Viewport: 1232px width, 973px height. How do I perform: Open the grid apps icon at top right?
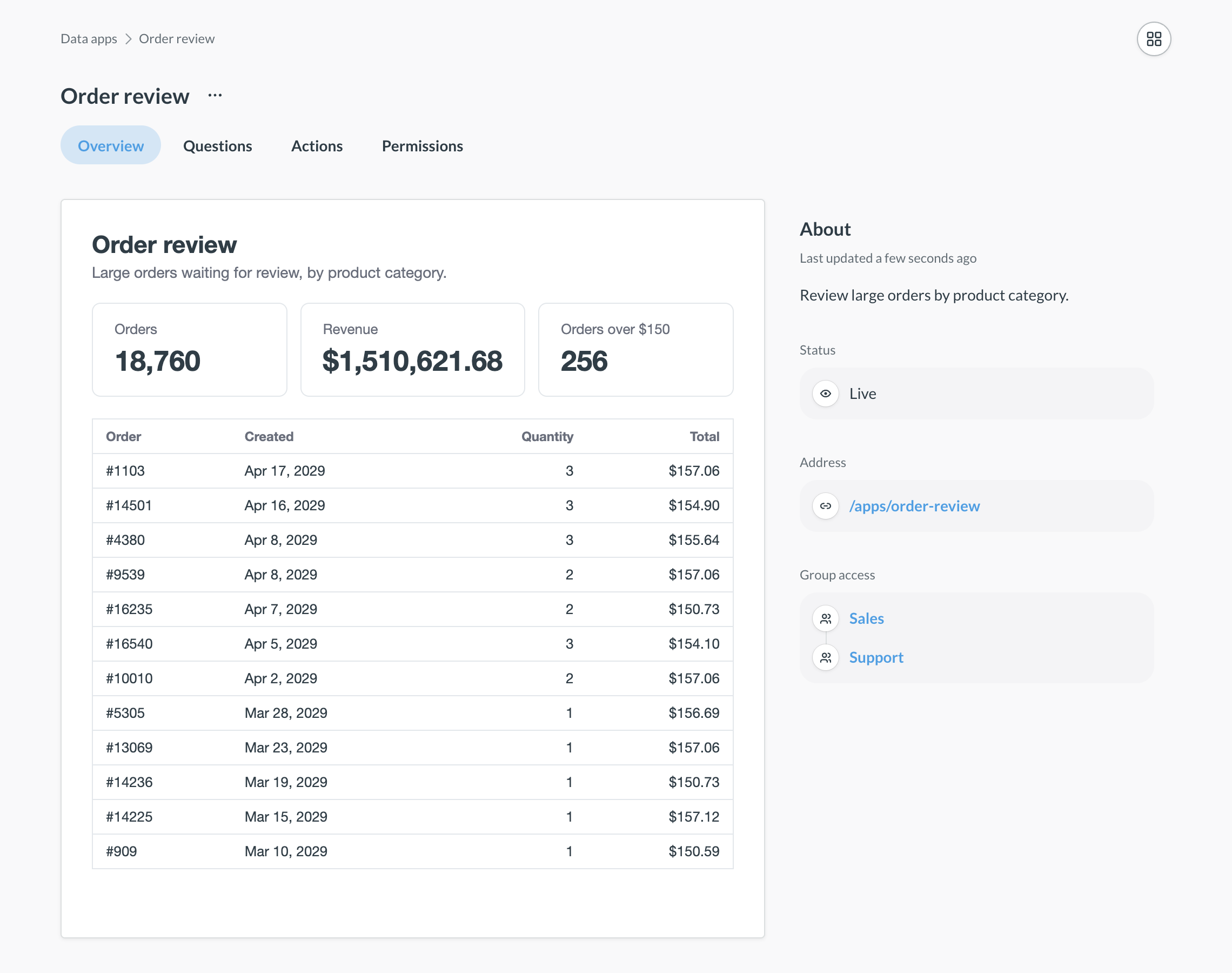pyautogui.click(x=1154, y=39)
